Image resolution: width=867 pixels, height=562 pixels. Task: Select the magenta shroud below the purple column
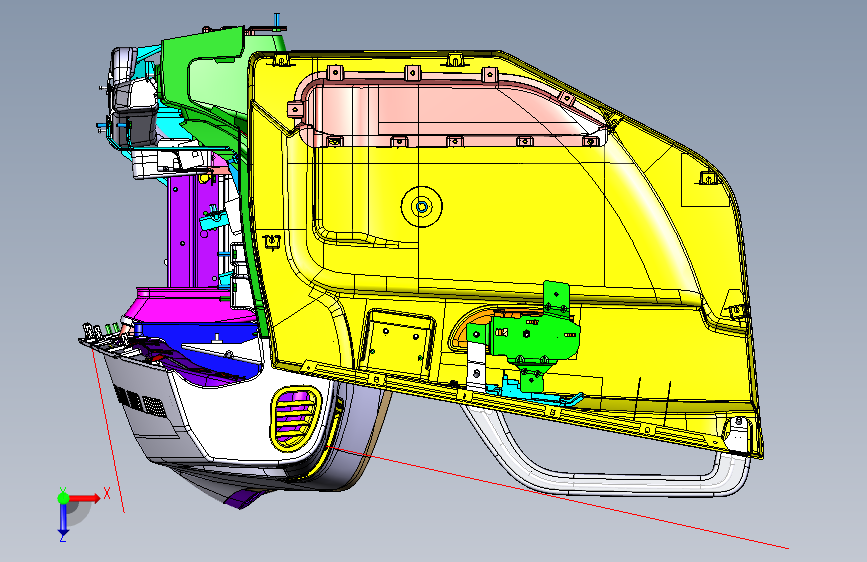188,307
